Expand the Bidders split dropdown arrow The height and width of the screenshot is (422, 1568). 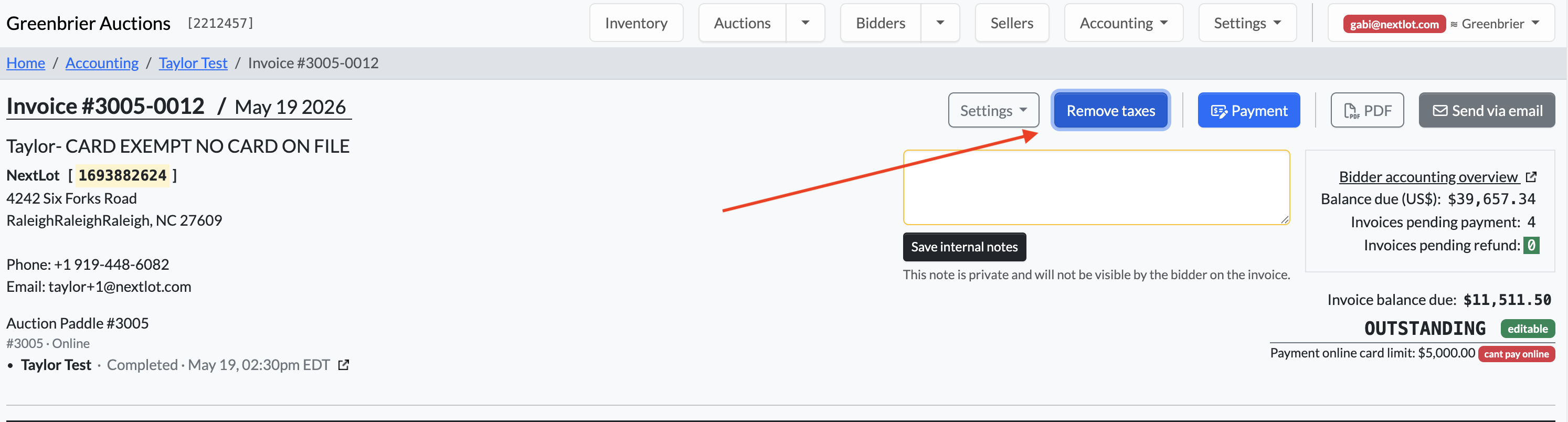(x=940, y=23)
